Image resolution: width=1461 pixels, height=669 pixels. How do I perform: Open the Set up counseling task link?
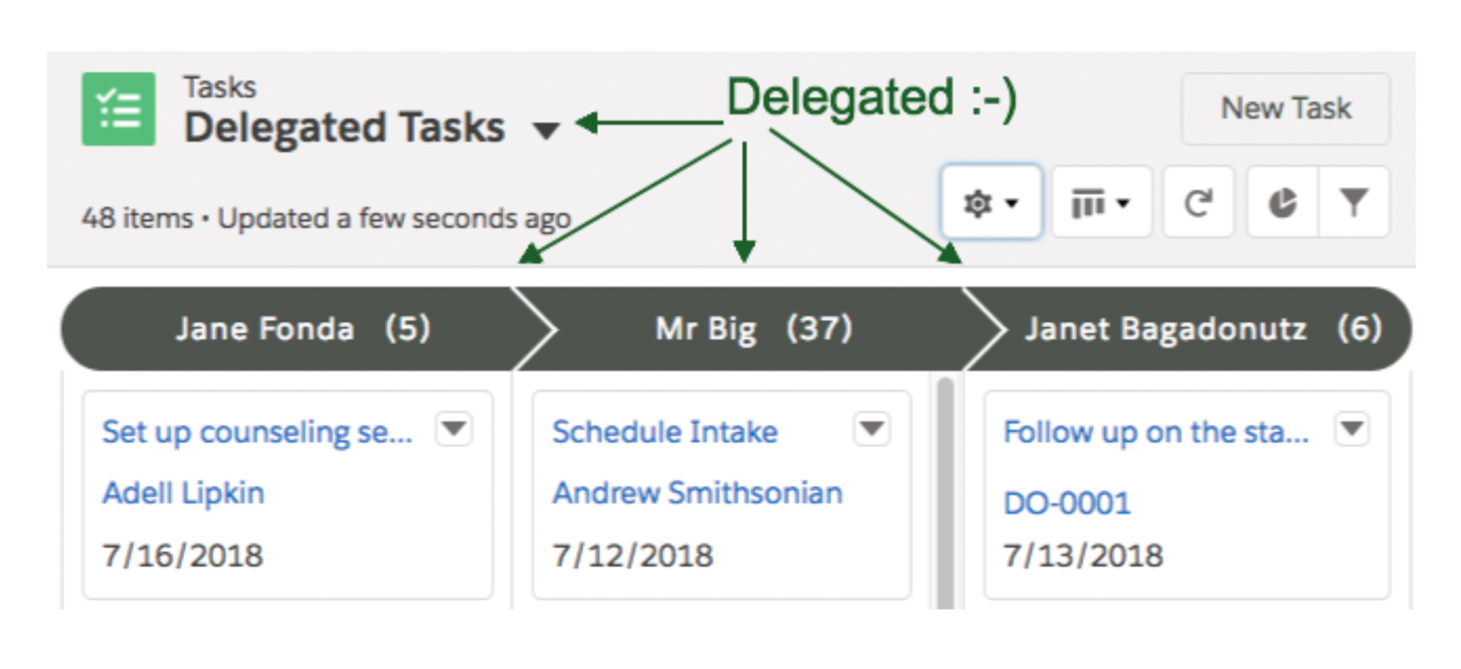(257, 432)
